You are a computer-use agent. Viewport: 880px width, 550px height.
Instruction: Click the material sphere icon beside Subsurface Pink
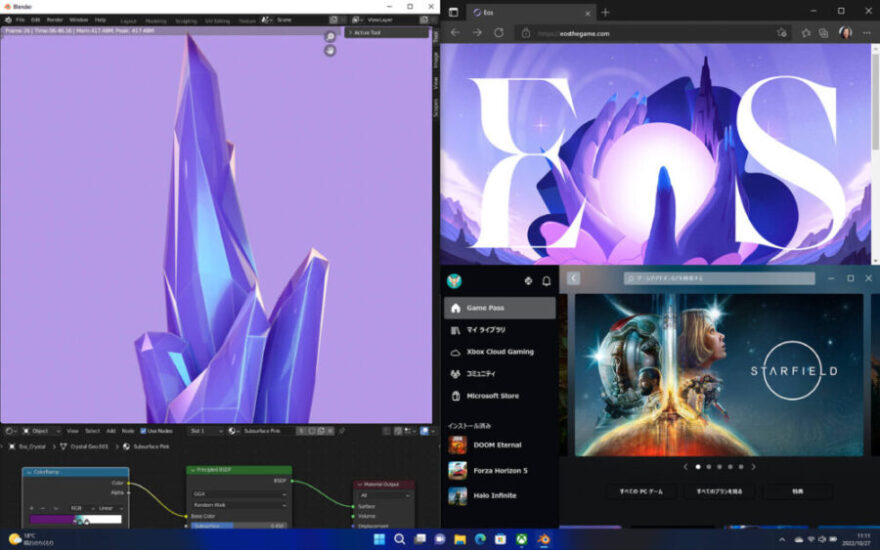[x=233, y=431]
